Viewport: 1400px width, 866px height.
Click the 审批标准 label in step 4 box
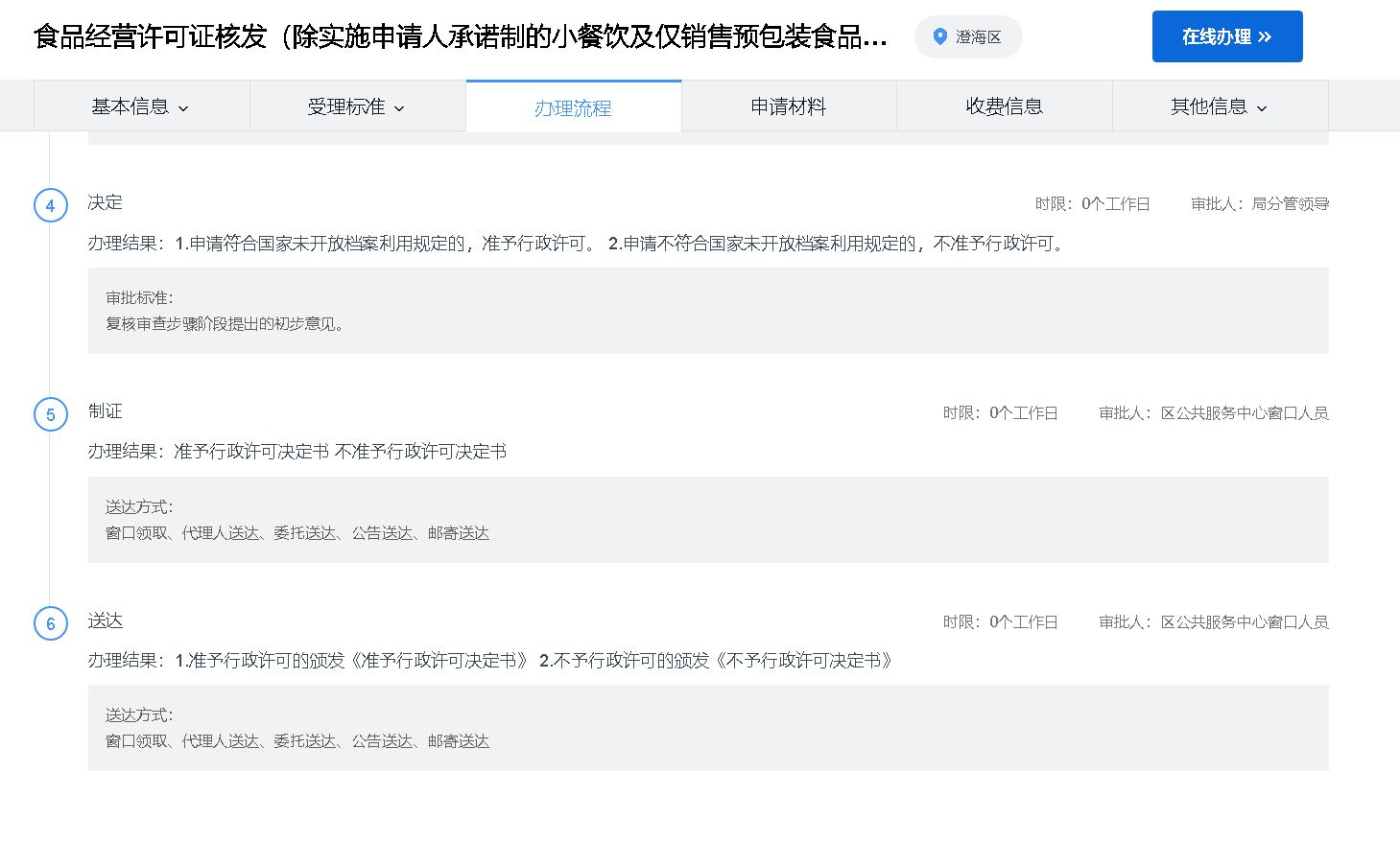tap(140, 298)
